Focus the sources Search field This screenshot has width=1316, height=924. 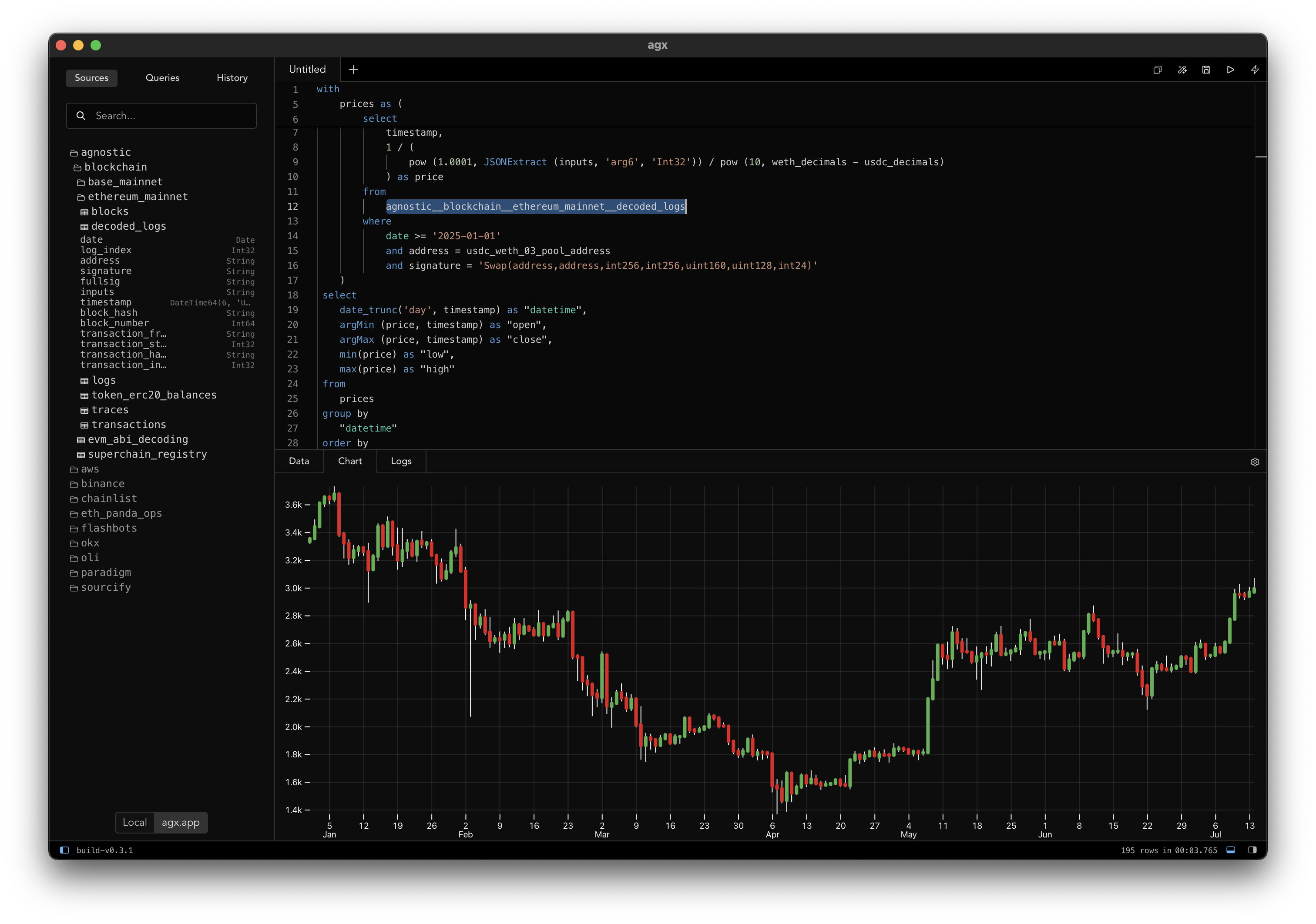tap(161, 116)
